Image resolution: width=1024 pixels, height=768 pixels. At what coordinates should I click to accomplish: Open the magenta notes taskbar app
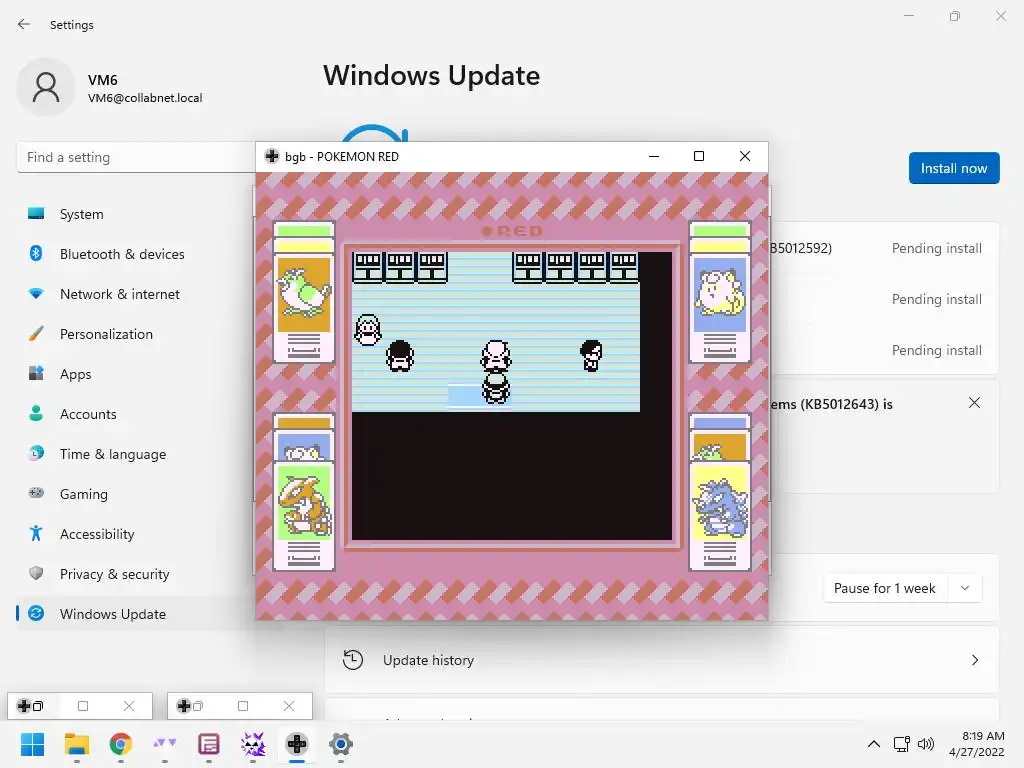point(208,744)
